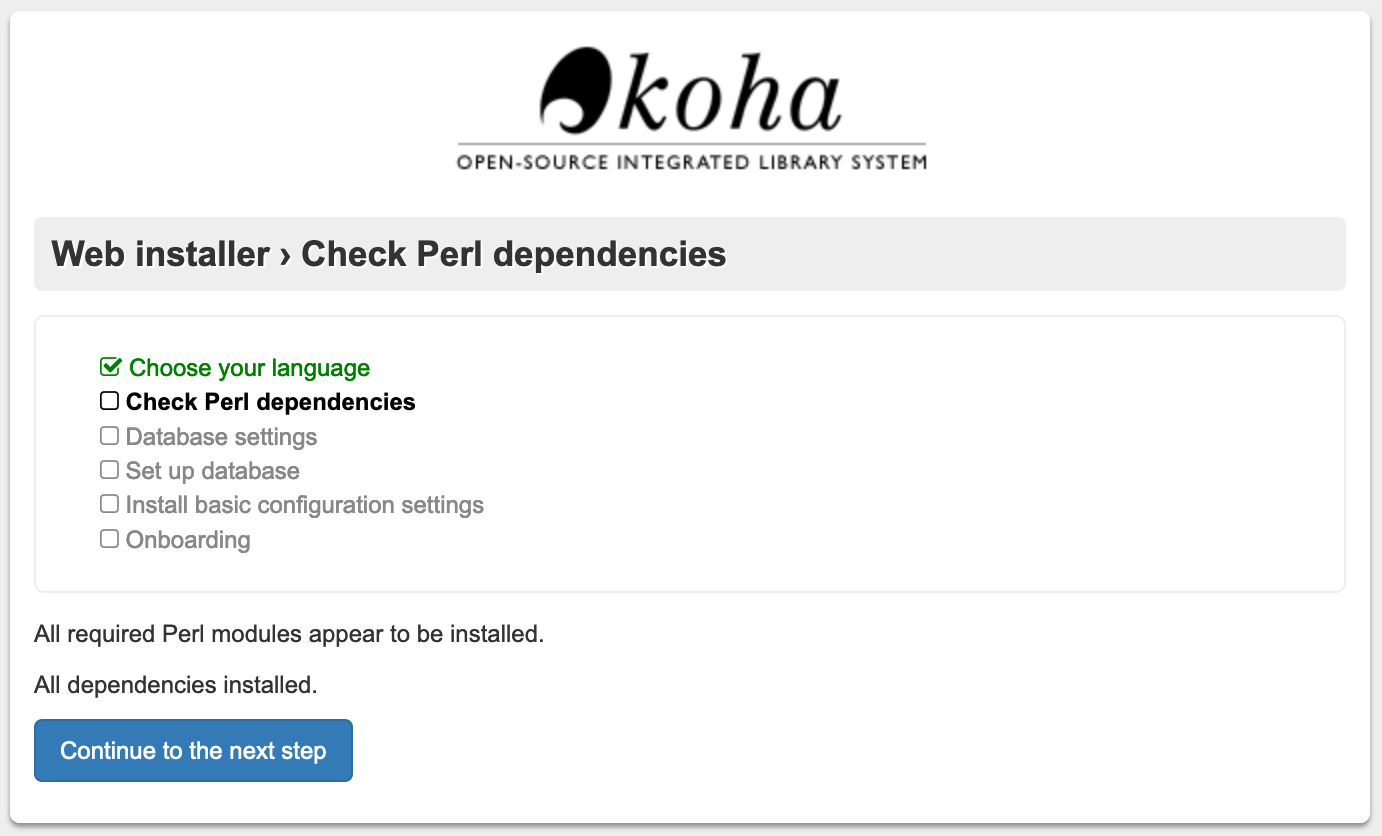Click the chevron separator in the page heading
1382x836 pixels.
pos(285,255)
